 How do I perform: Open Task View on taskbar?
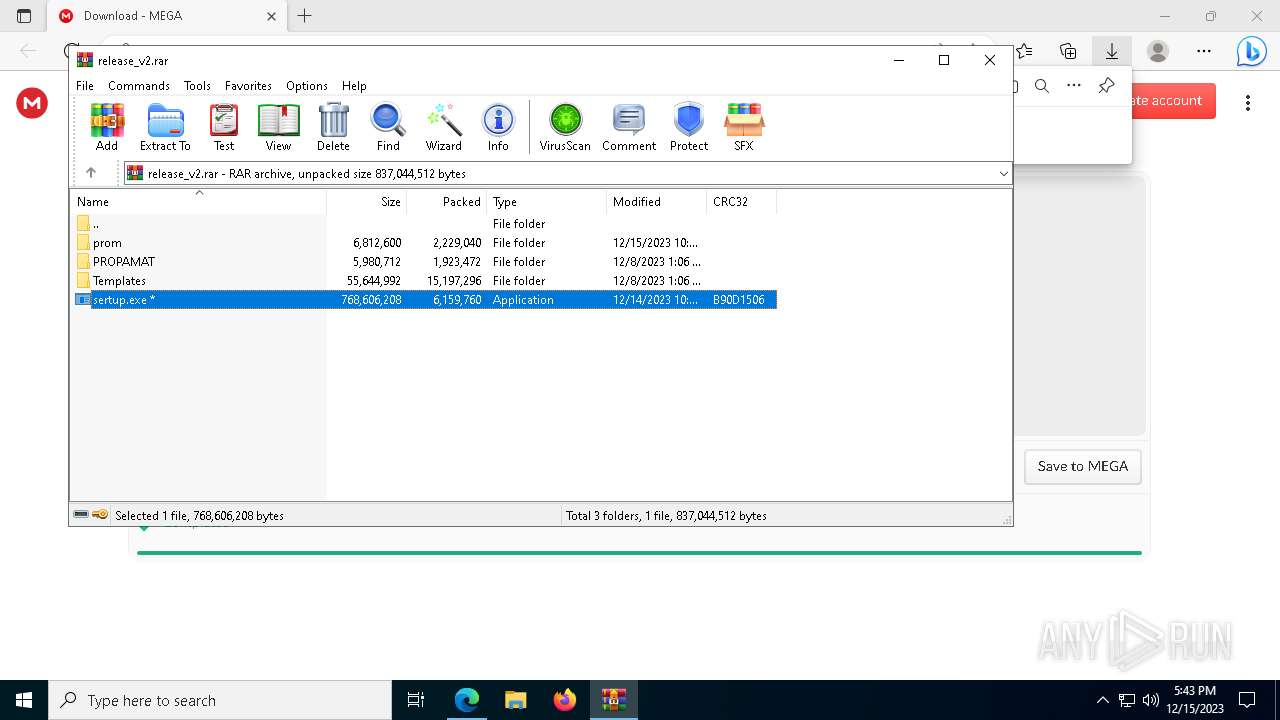click(x=416, y=700)
